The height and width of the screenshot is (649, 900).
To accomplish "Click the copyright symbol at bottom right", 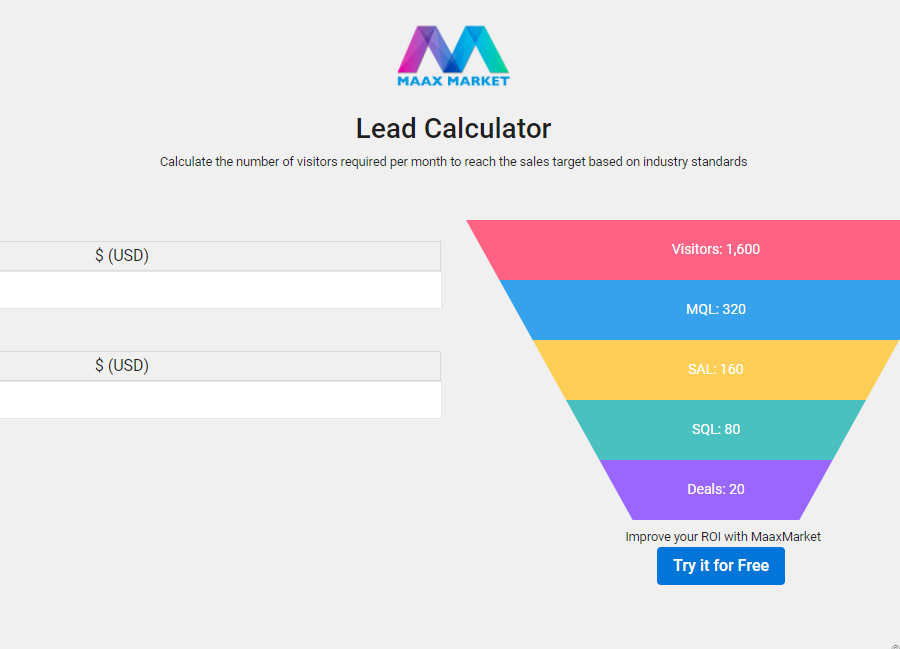I will tap(895, 645).
